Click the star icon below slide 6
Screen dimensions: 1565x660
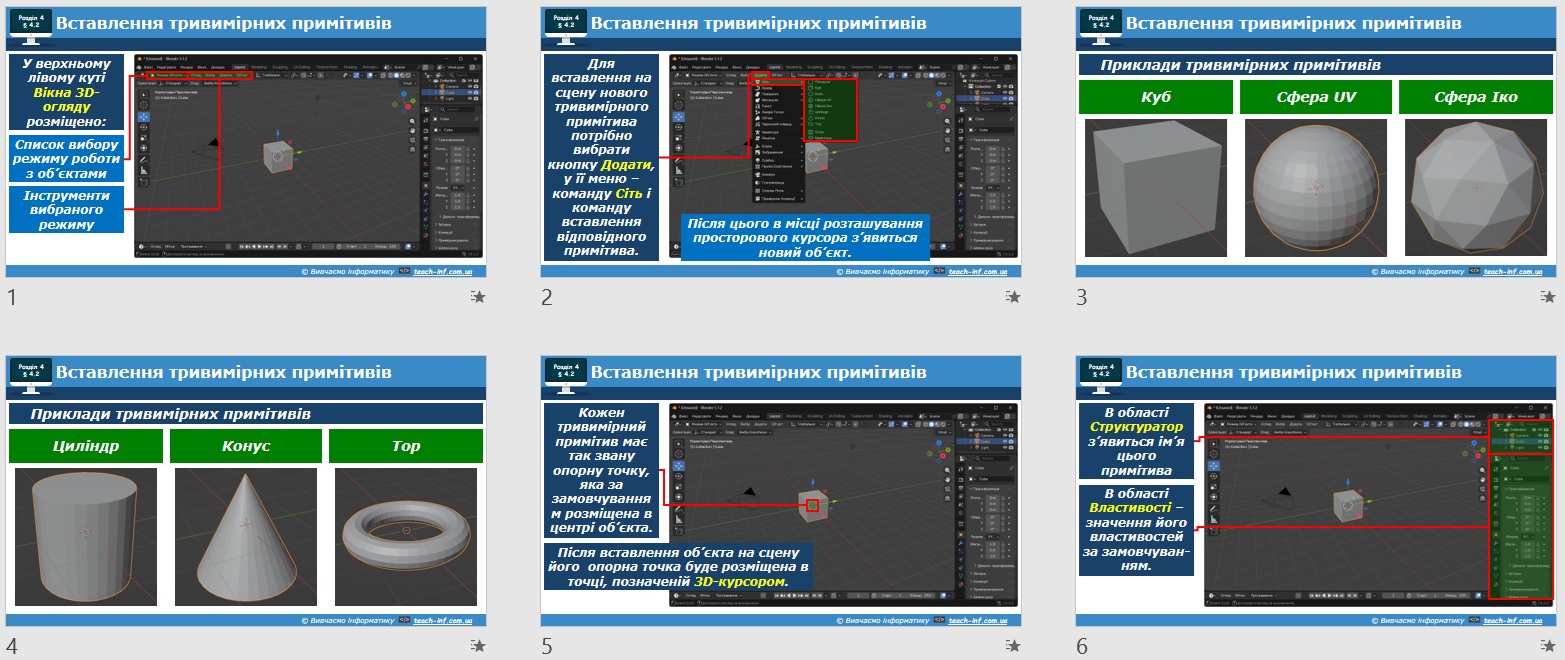1549,646
